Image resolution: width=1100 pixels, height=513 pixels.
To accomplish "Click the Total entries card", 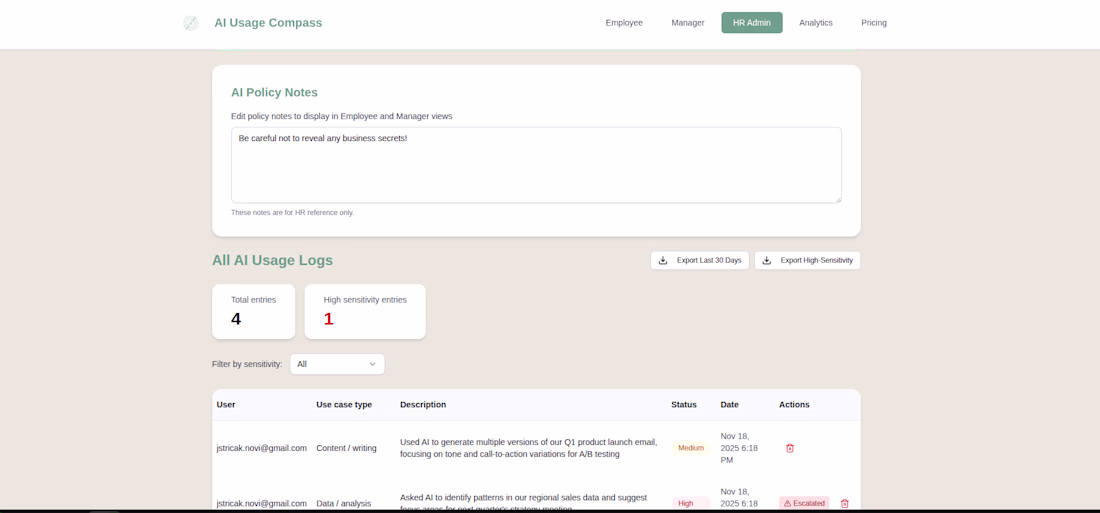I will (x=253, y=312).
